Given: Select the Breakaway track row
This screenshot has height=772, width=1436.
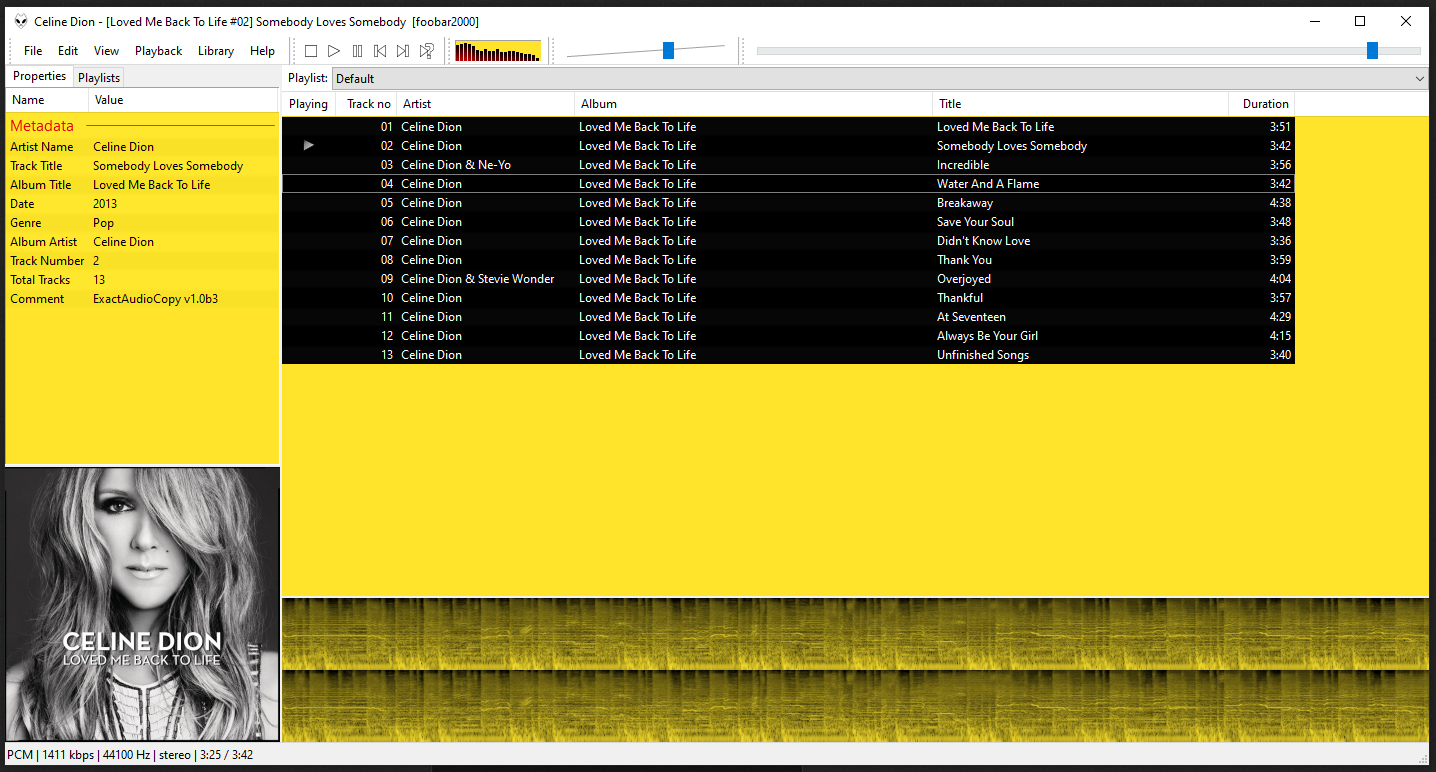Looking at the screenshot, I should pyautogui.click(x=788, y=203).
